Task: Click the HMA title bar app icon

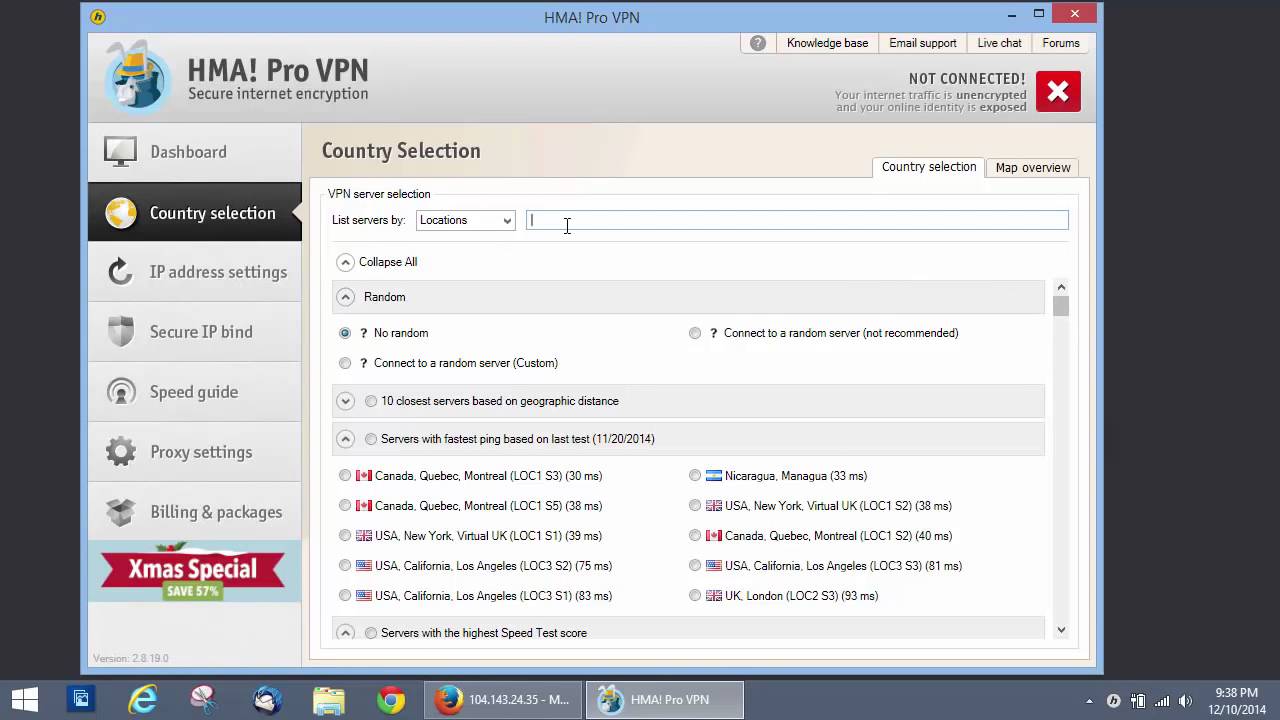Action: pos(98,16)
